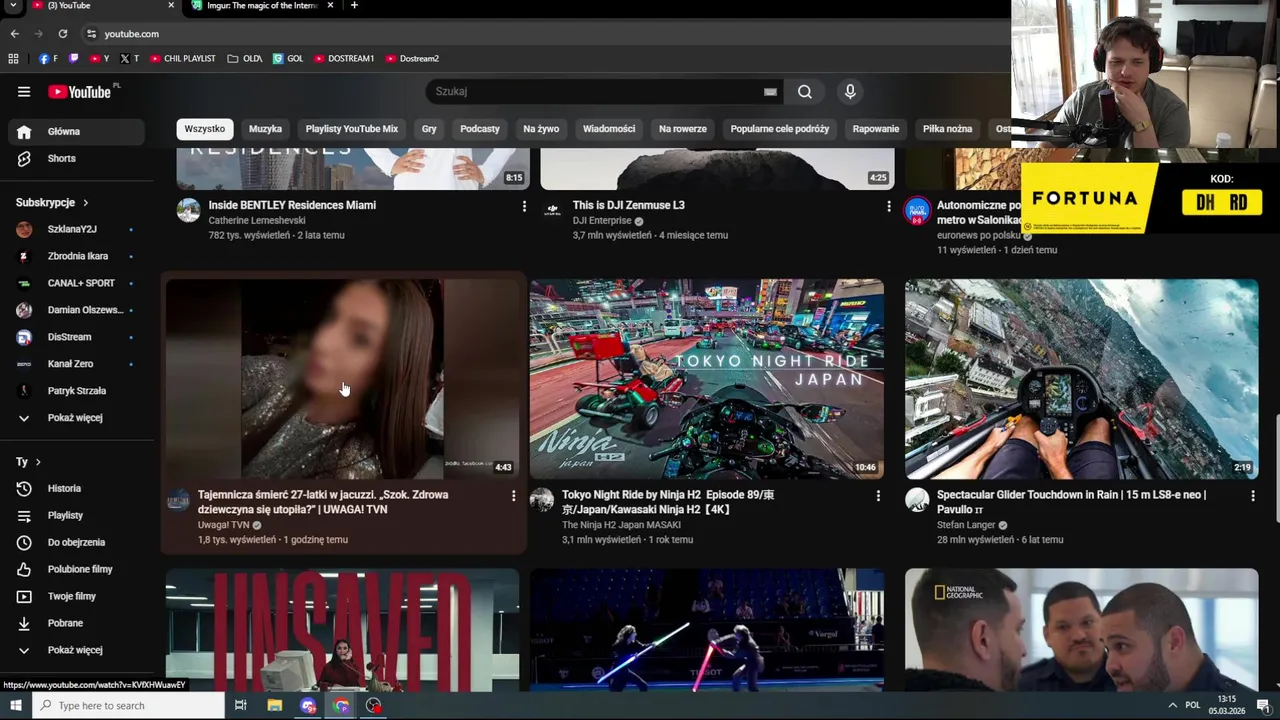The height and width of the screenshot is (720, 1280).
Task: Expand Pokaż więcej under subscriptions
Action: click(76, 418)
